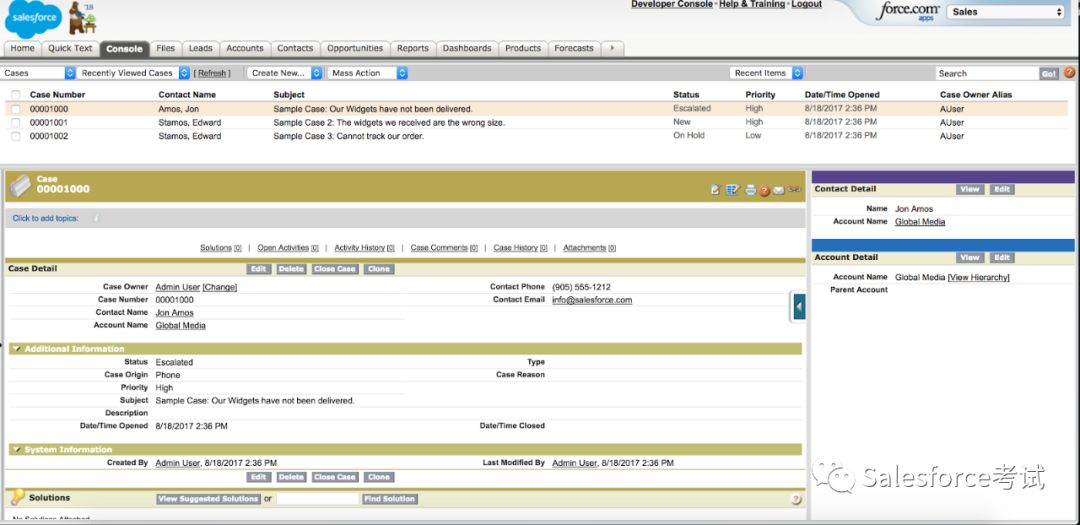Open the info@salesforce.com email link
1080x525 pixels.
(592, 300)
